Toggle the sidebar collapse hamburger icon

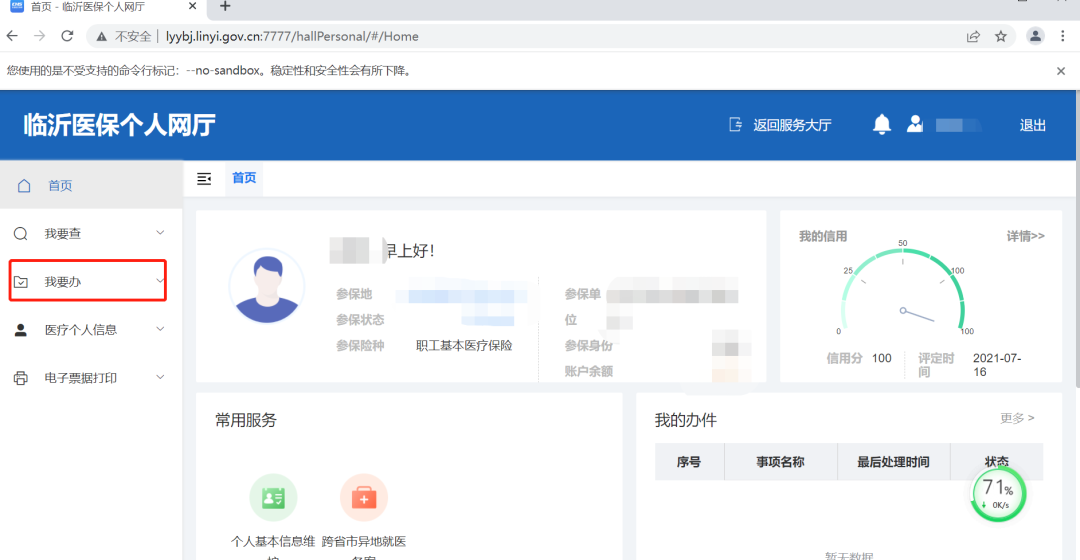[x=204, y=178]
